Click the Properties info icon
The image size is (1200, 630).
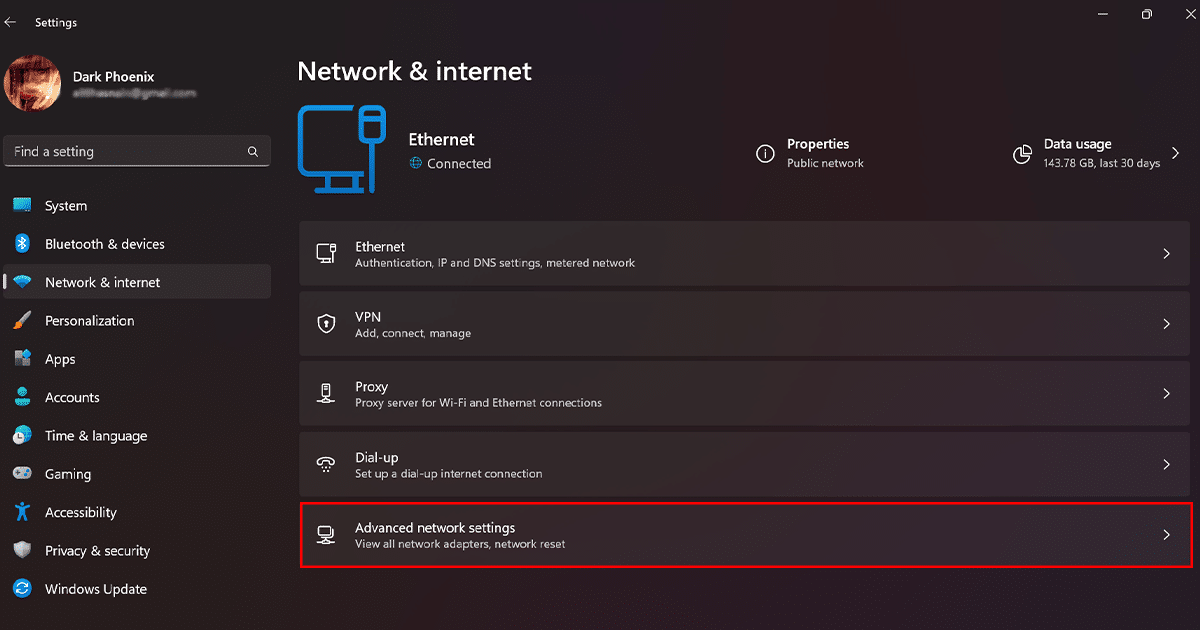(765, 154)
